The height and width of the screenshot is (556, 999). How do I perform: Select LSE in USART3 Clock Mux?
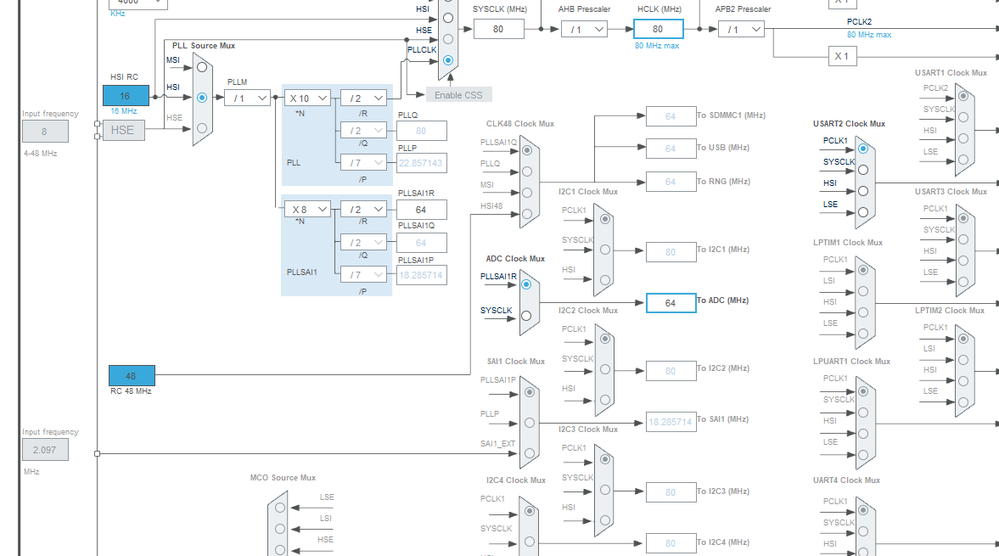963,282
